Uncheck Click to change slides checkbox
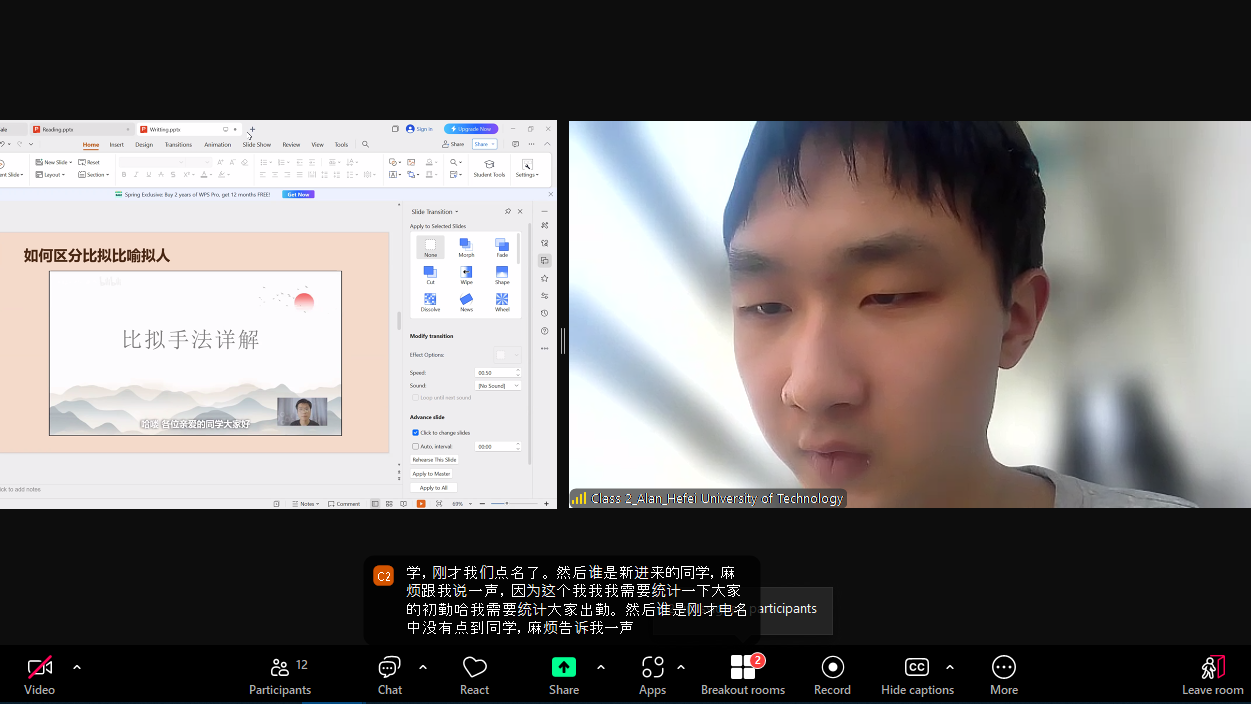The width and height of the screenshot is (1251, 704). click(416, 433)
